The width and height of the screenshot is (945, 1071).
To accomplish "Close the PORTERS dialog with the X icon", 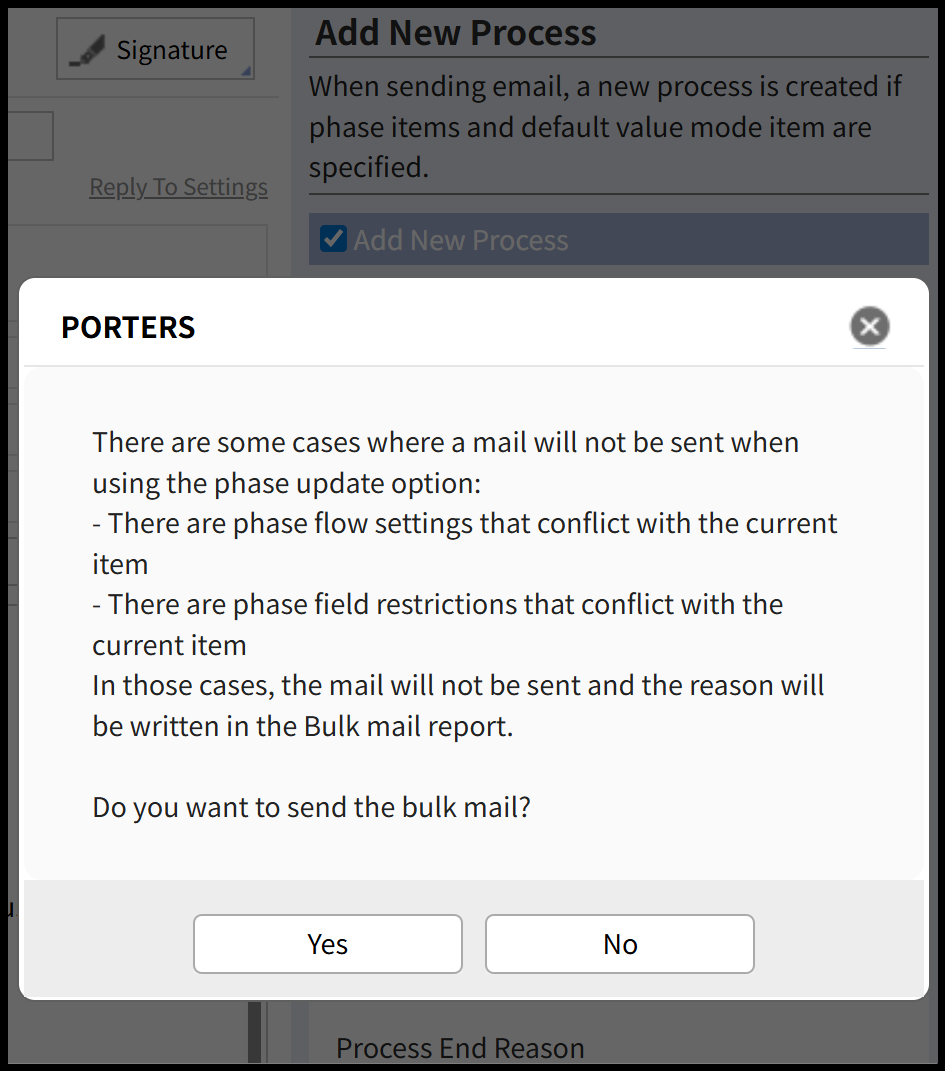I will click(869, 326).
